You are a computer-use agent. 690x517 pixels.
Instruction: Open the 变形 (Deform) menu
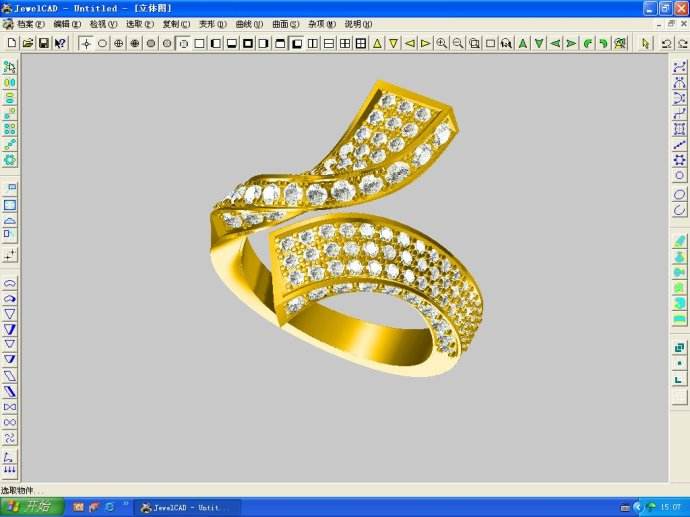[x=212, y=23]
